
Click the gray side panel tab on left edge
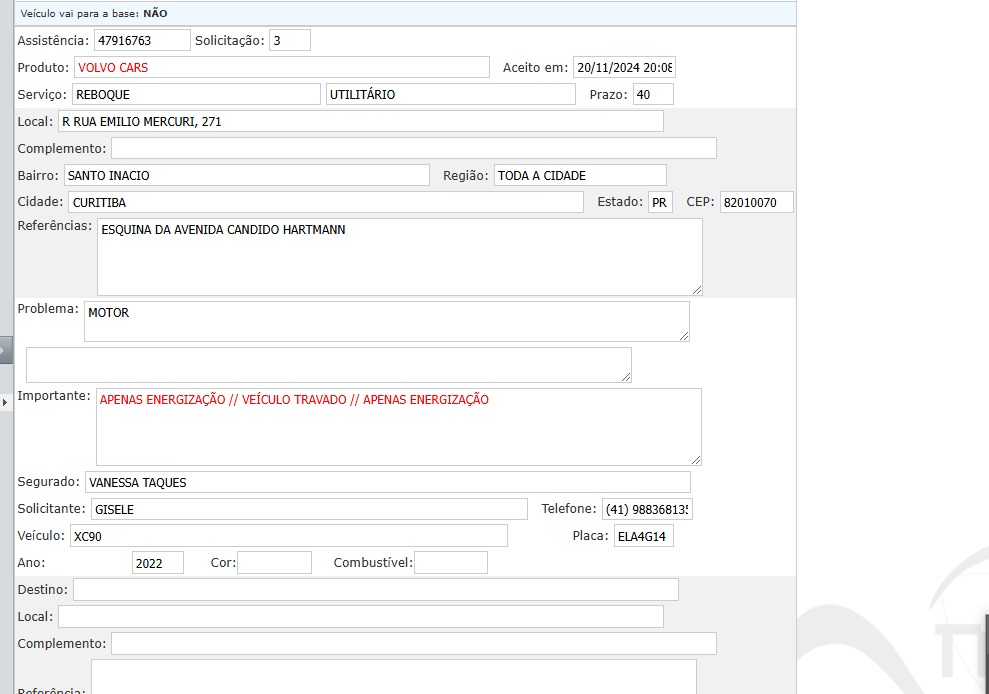[x=6, y=350]
